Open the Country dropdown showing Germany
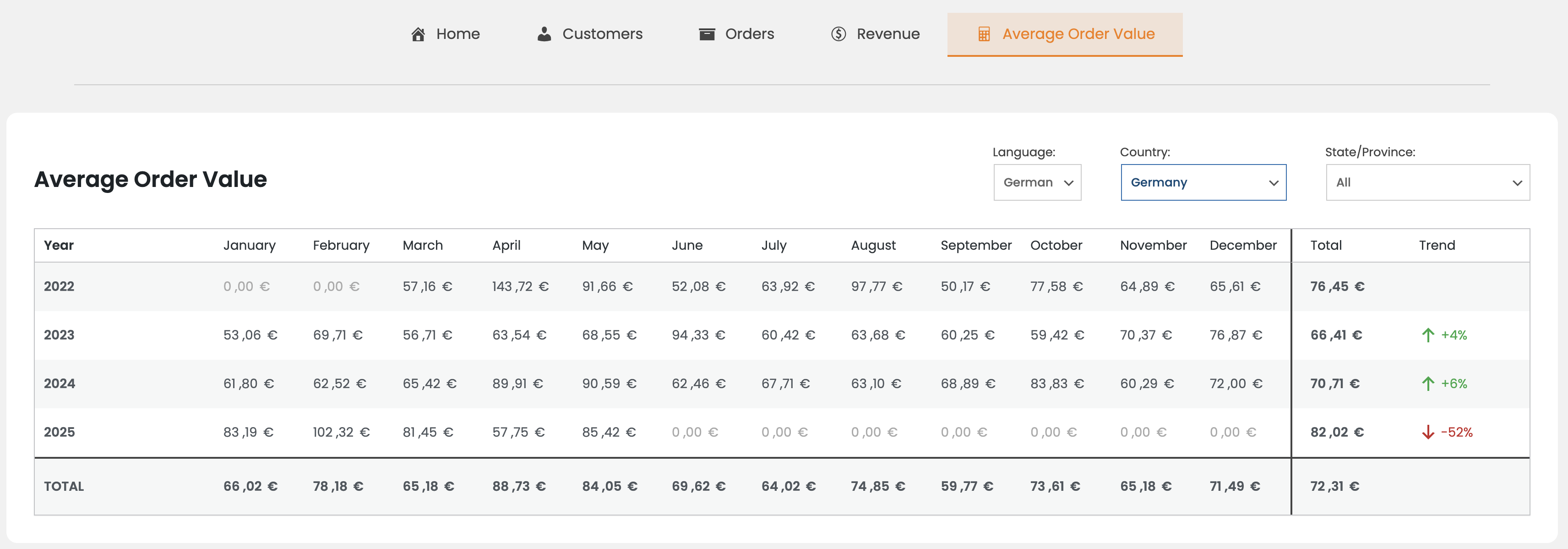Viewport: 1568px width, 549px height. point(1203,182)
